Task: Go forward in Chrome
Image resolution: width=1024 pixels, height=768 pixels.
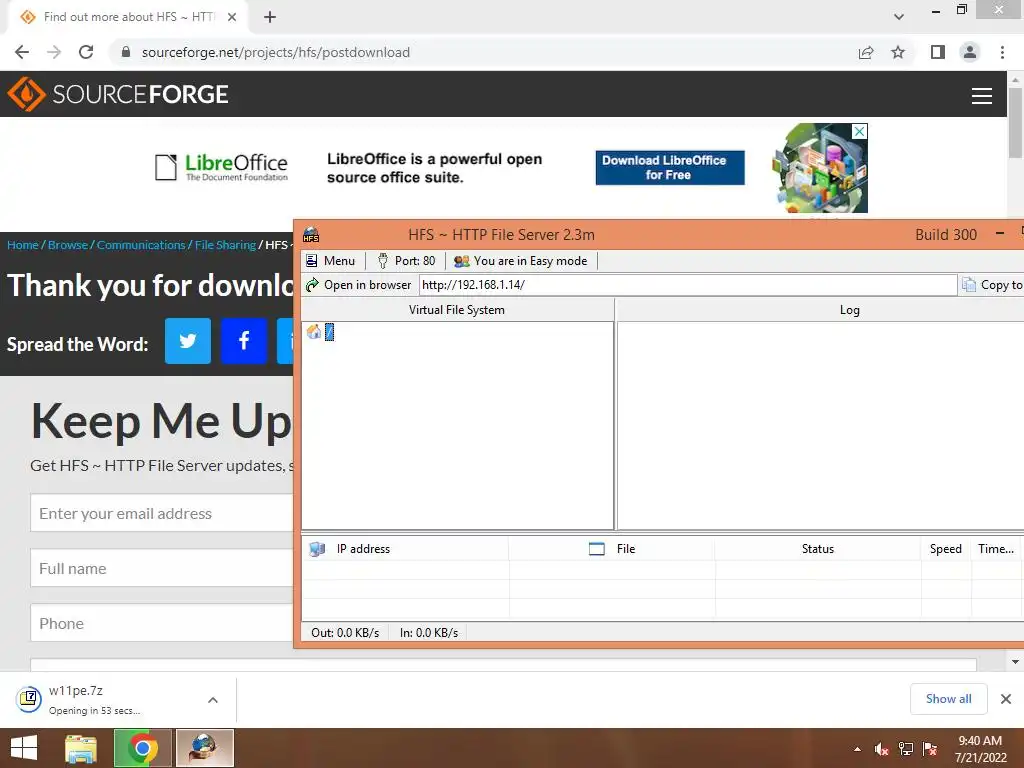Action: pos(54,52)
